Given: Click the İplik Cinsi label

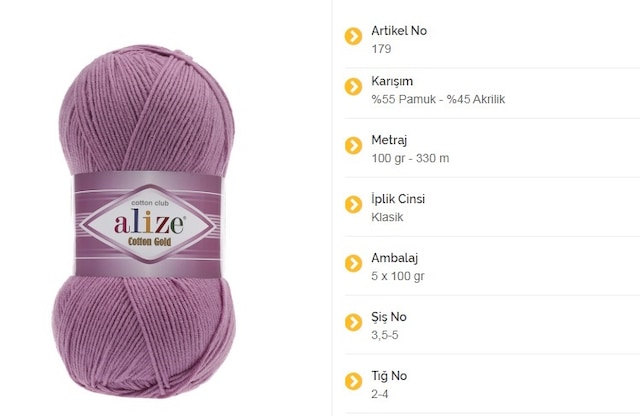Looking at the screenshot, I should pos(398,199).
